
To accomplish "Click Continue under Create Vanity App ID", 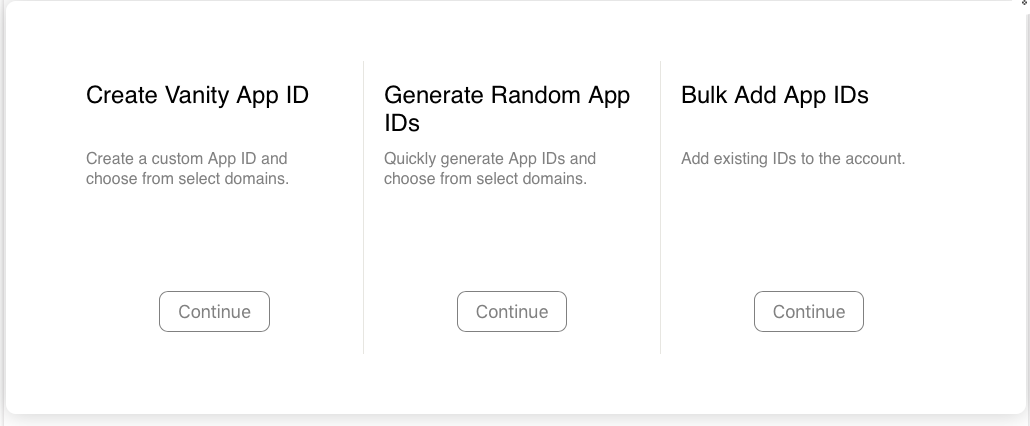I will click(214, 311).
